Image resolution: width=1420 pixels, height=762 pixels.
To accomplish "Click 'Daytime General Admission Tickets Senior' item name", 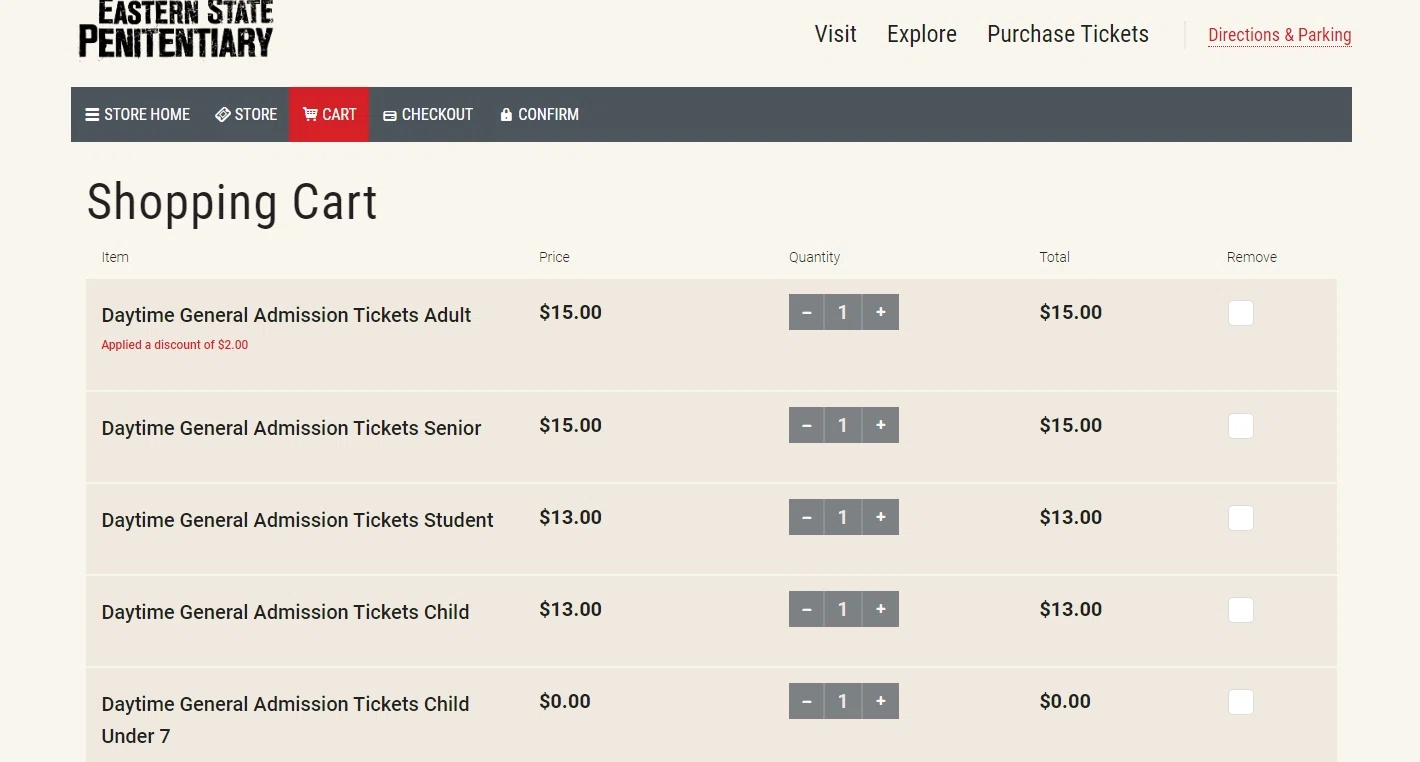I will (x=291, y=428).
